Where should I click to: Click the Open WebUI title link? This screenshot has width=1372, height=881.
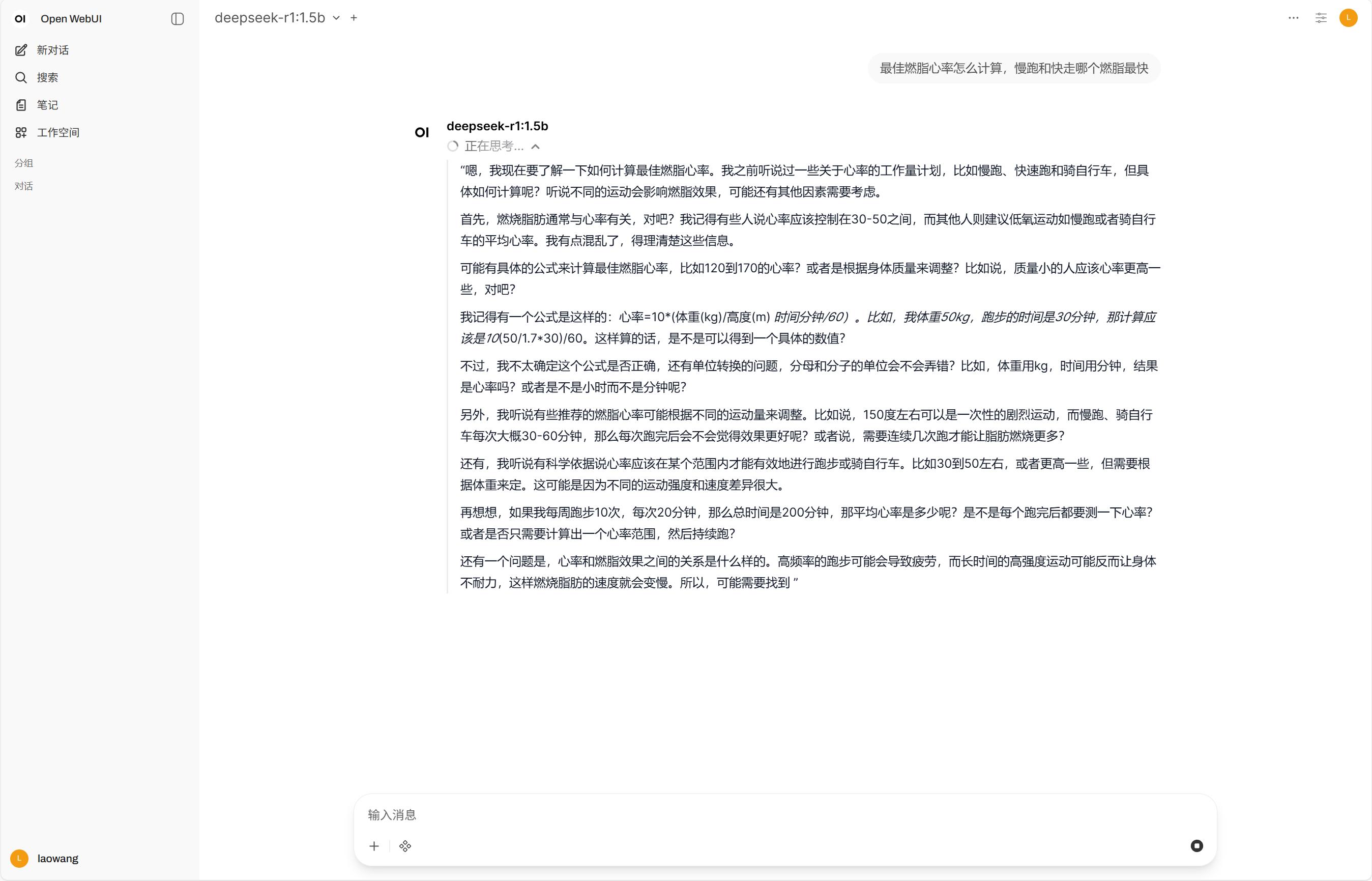[71, 19]
